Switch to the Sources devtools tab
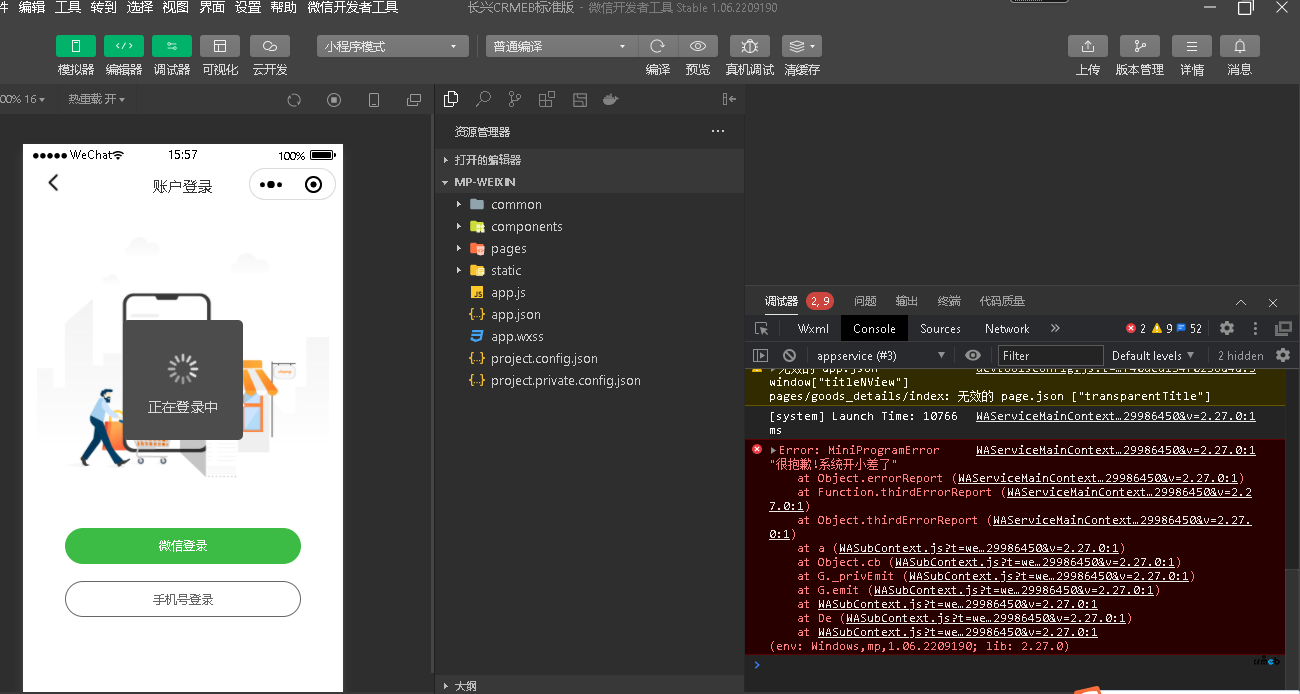1300x694 pixels. [x=940, y=328]
